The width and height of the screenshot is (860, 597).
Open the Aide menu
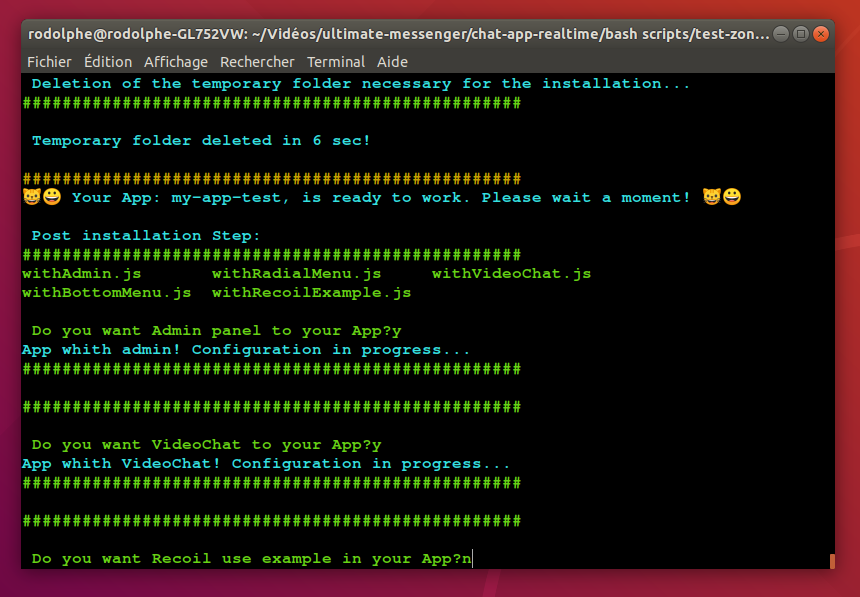[392, 62]
